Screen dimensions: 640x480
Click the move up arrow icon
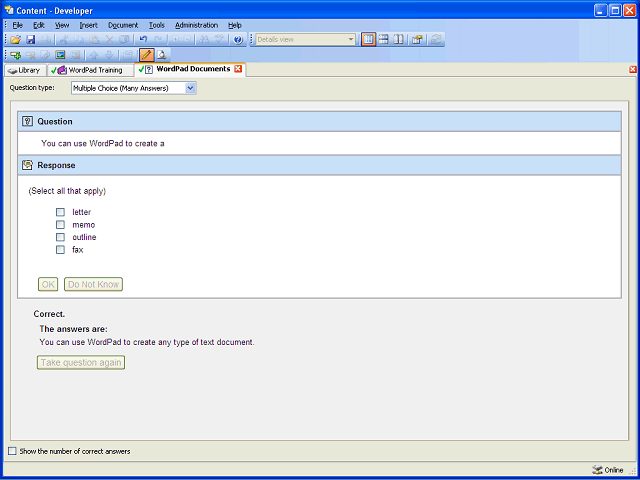[x=94, y=55]
